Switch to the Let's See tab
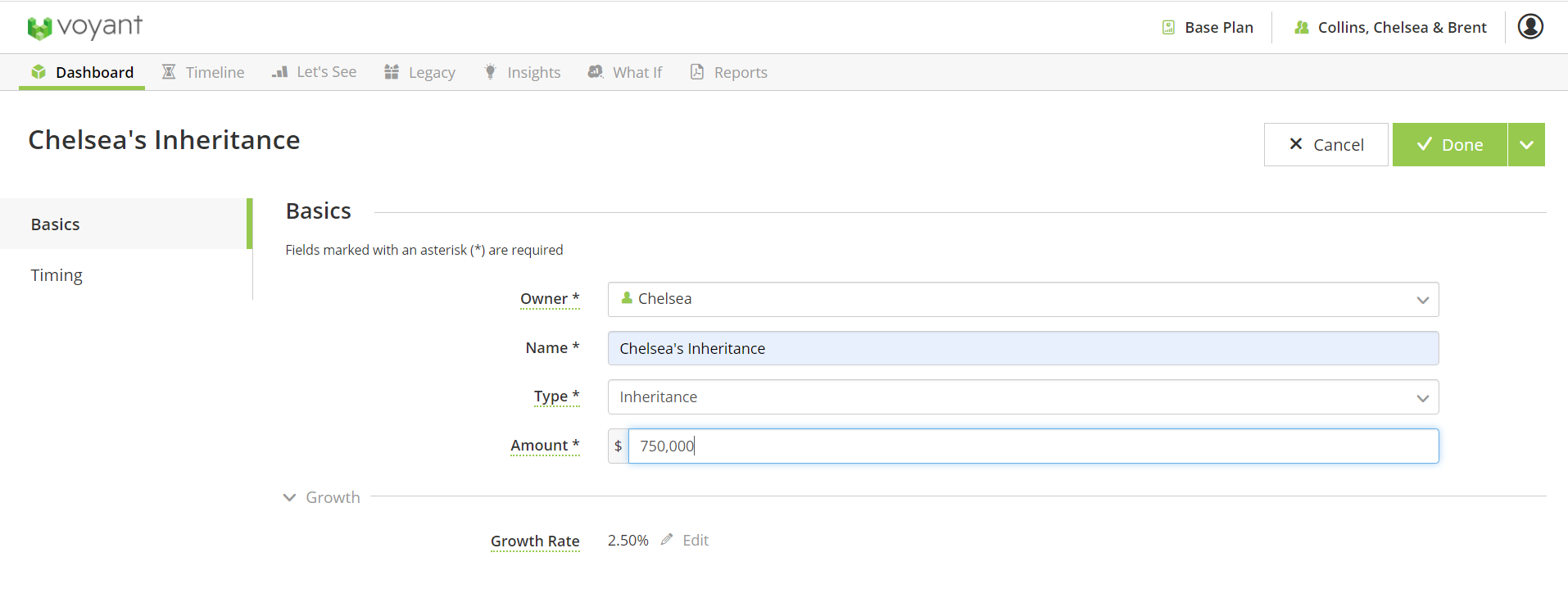 (x=315, y=72)
